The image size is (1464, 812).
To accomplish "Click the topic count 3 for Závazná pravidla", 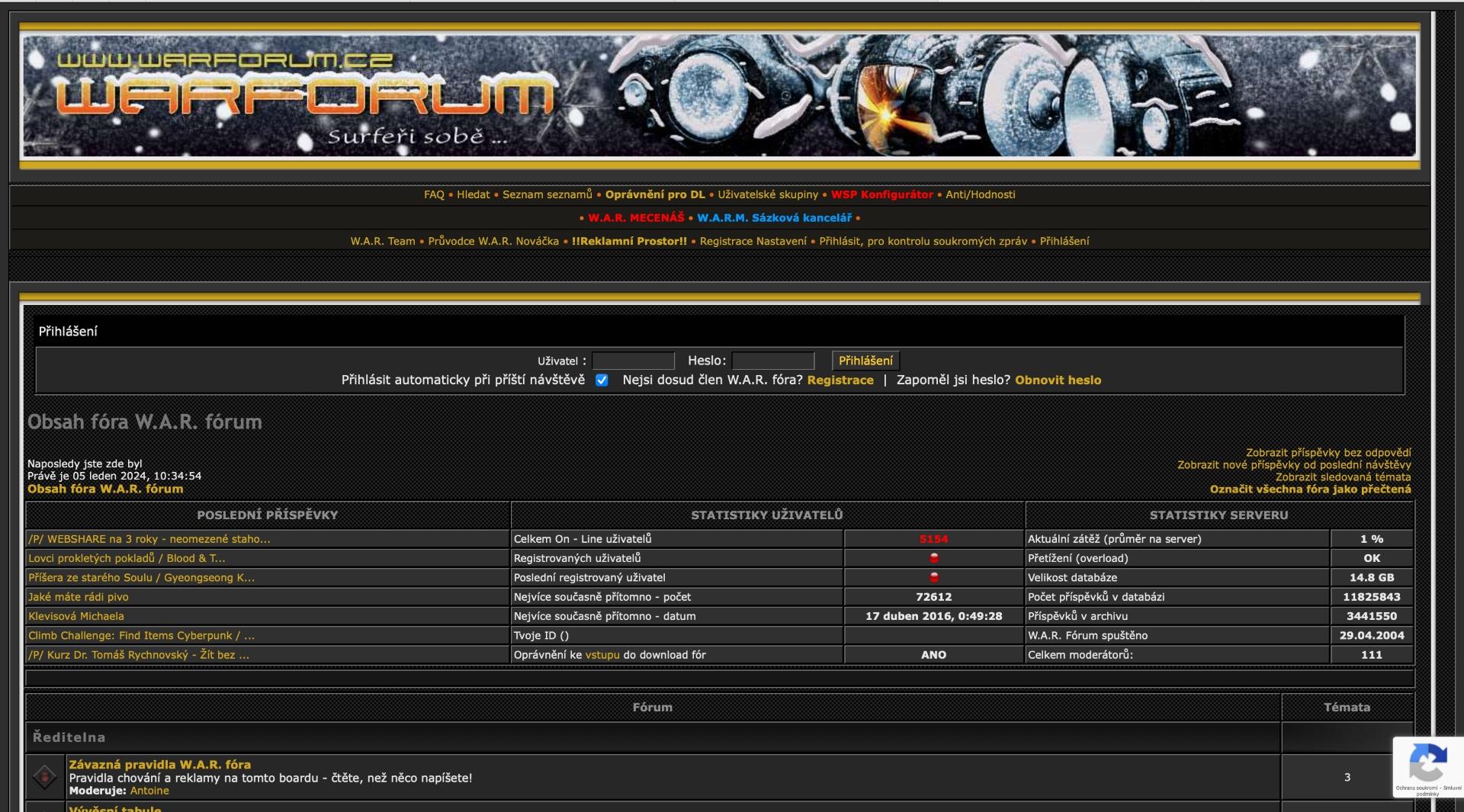I will [x=1347, y=777].
